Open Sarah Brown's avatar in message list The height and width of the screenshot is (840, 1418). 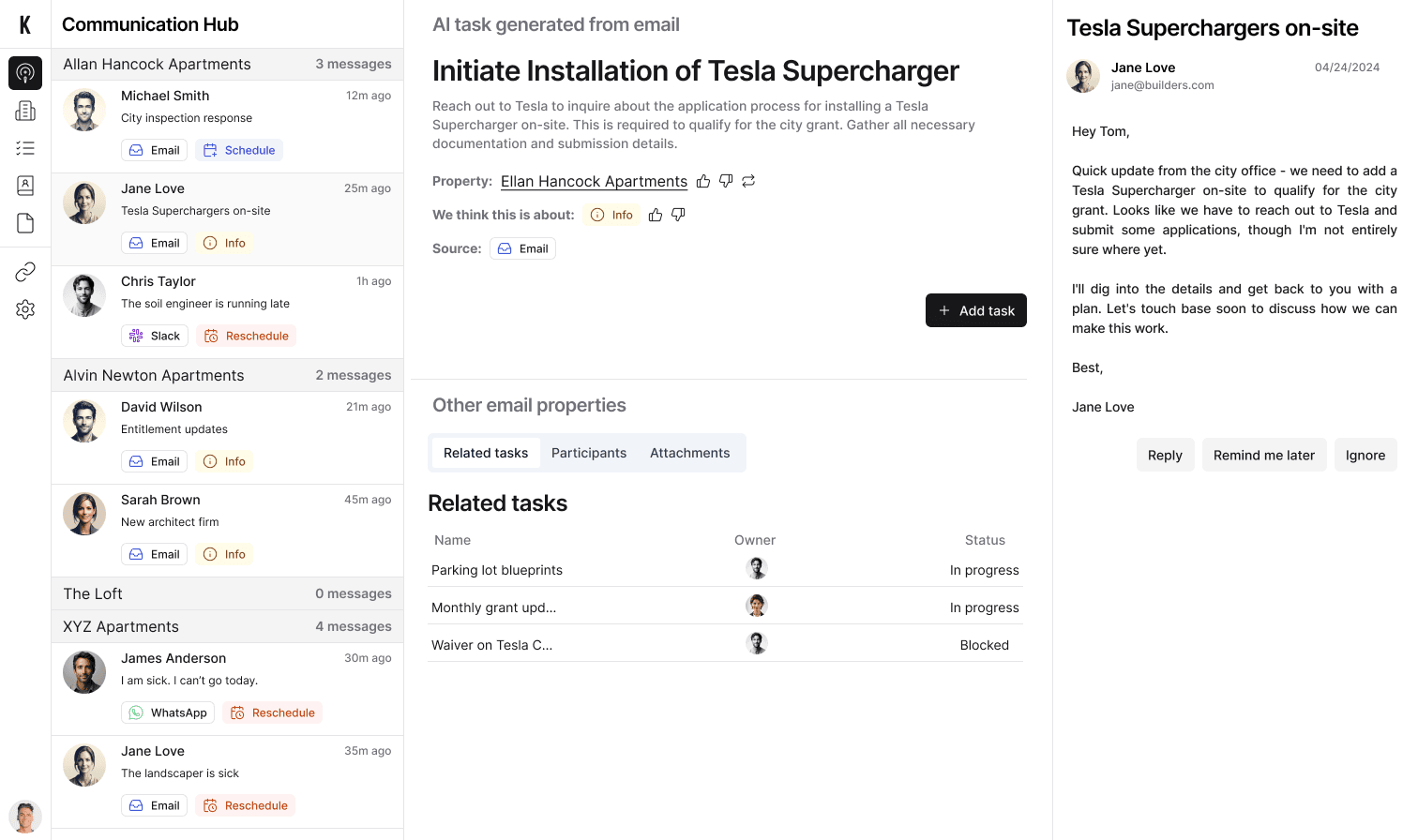[x=84, y=514]
